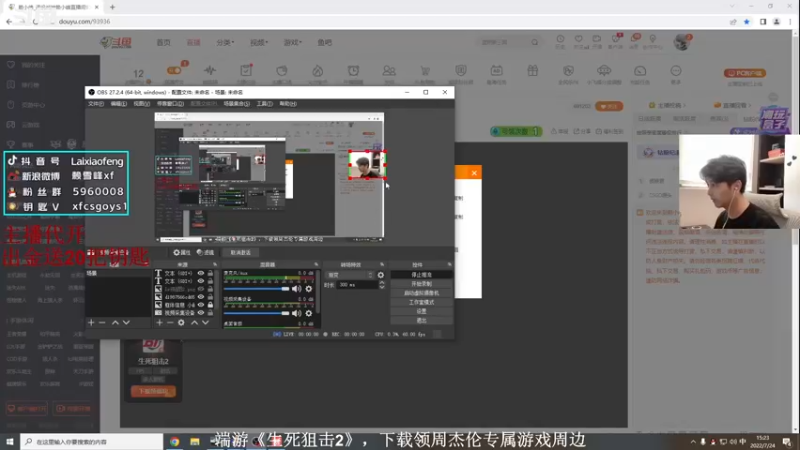The height and width of the screenshot is (450, 800).
Task: Pop out the Audio Mixer dock panel icon
Action: (x=316, y=264)
